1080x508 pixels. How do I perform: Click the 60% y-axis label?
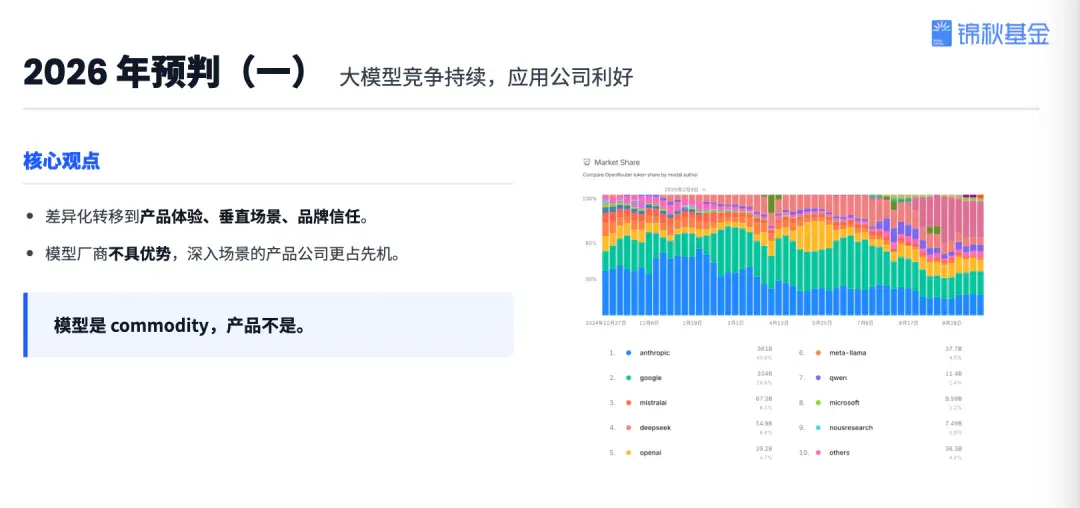point(591,243)
